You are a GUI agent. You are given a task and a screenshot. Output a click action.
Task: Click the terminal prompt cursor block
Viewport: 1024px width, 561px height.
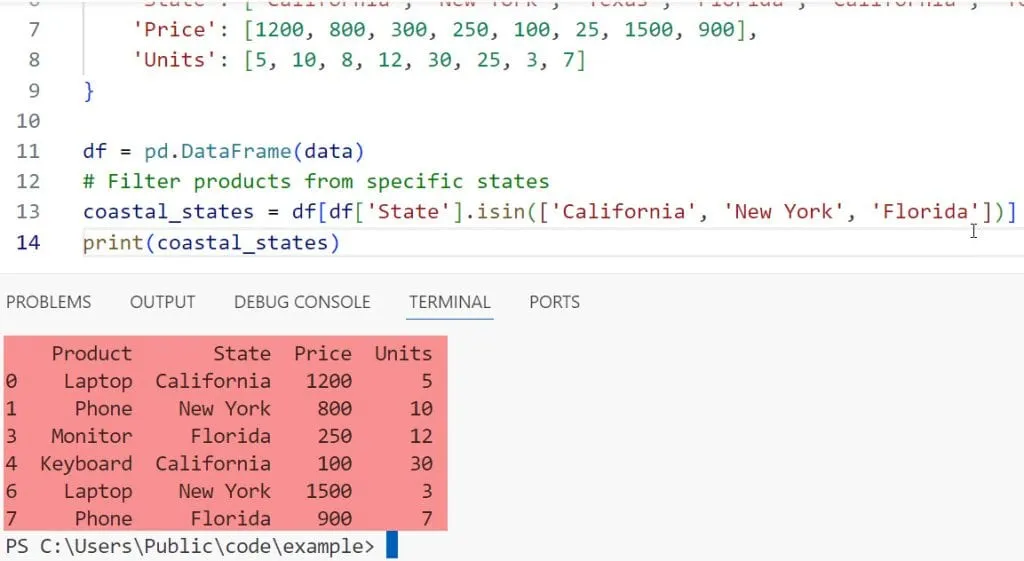pyautogui.click(x=392, y=546)
